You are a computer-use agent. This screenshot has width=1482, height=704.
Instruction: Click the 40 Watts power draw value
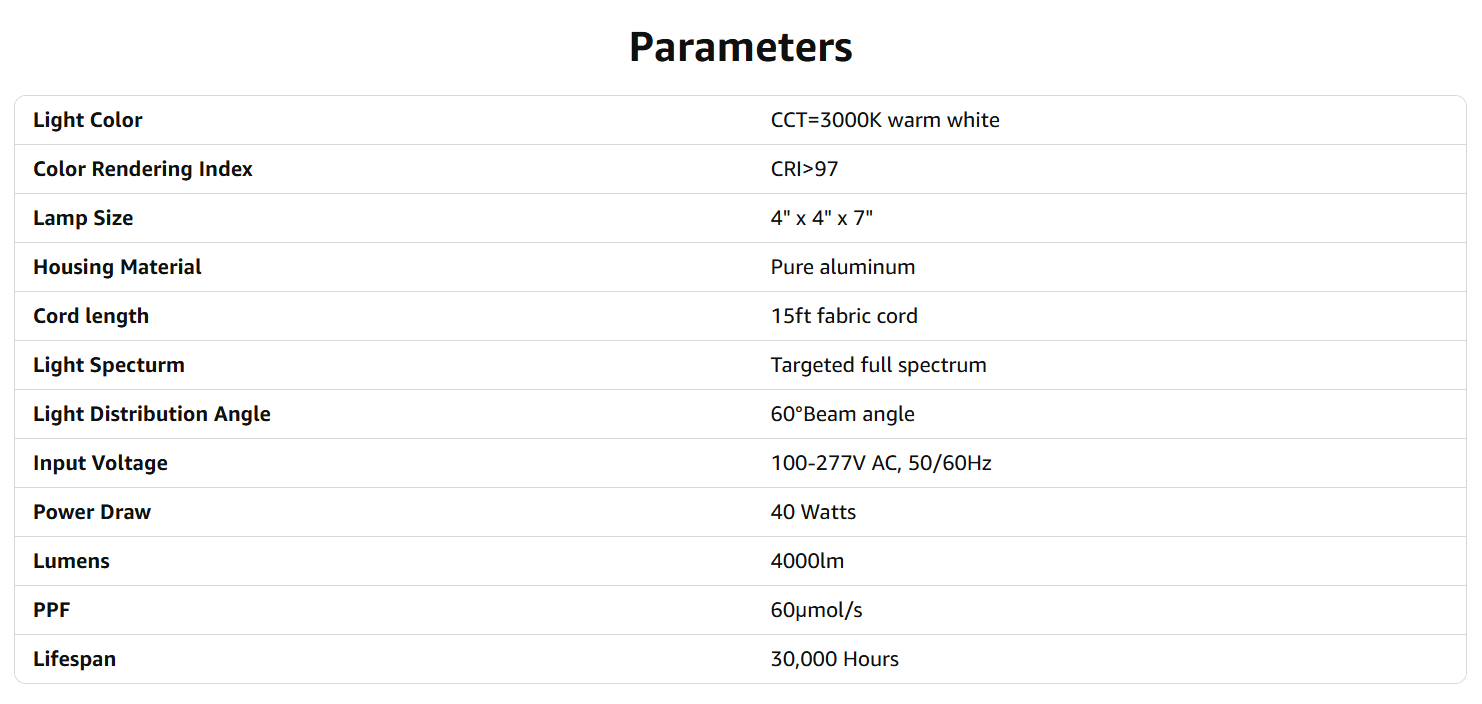(x=813, y=512)
